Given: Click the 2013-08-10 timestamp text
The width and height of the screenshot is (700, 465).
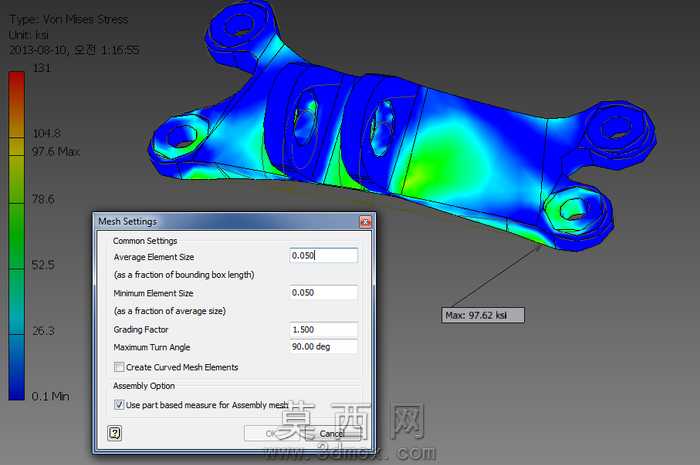Looking at the screenshot, I should [x=74, y=50].
